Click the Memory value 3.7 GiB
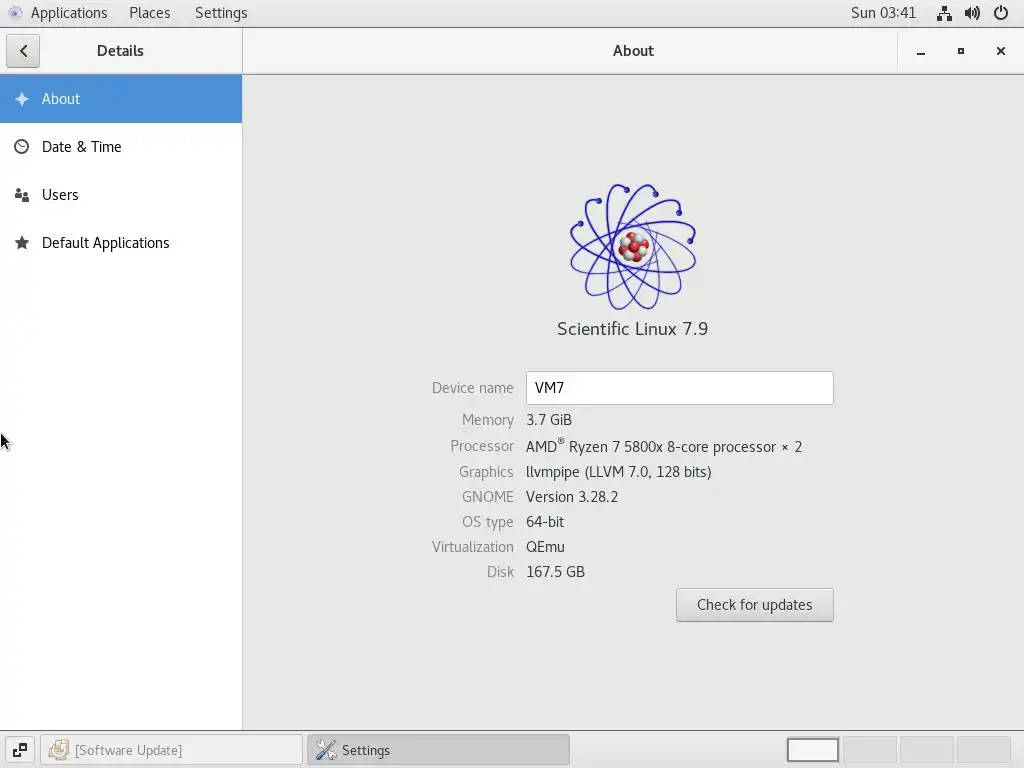Image resolution: width=1024 pixels, height=768 pixels. 549,420
